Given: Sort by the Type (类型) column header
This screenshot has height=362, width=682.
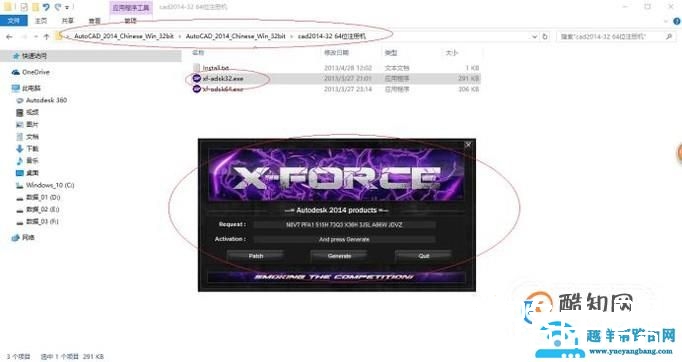Looking at the screenshot, I should [x=391, y=53].
